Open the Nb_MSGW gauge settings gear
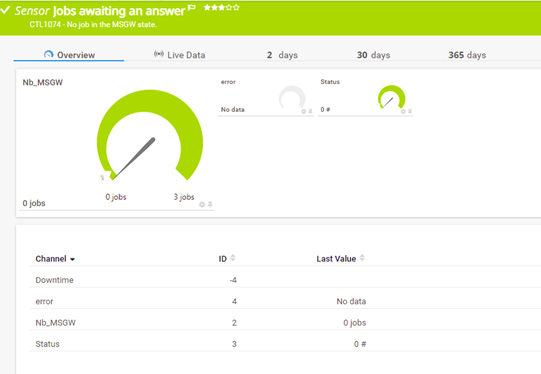This screenshot has height=374, width=541. (x=202, y=205)
